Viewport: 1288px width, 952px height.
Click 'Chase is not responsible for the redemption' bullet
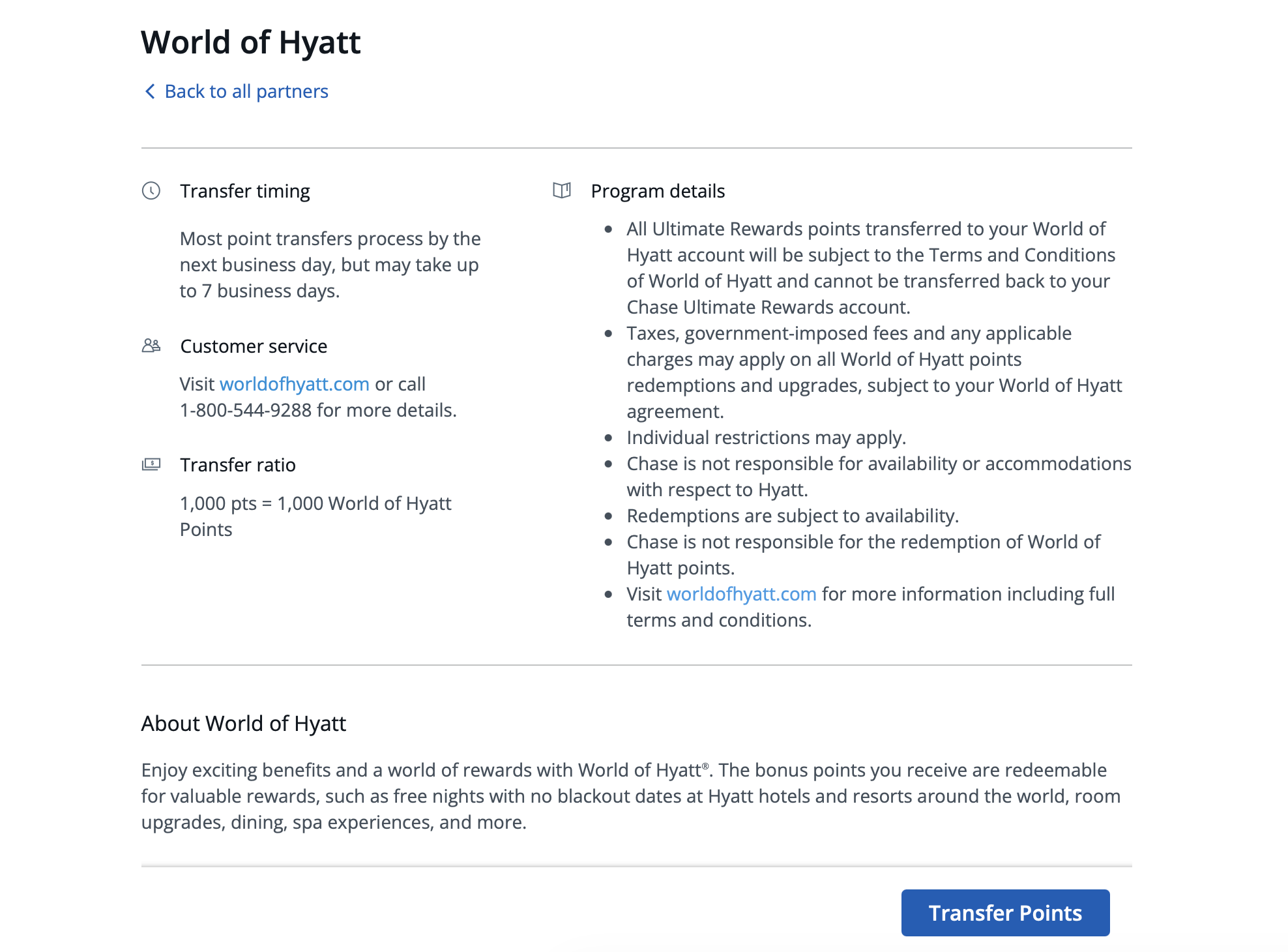(x=864, y=555)
